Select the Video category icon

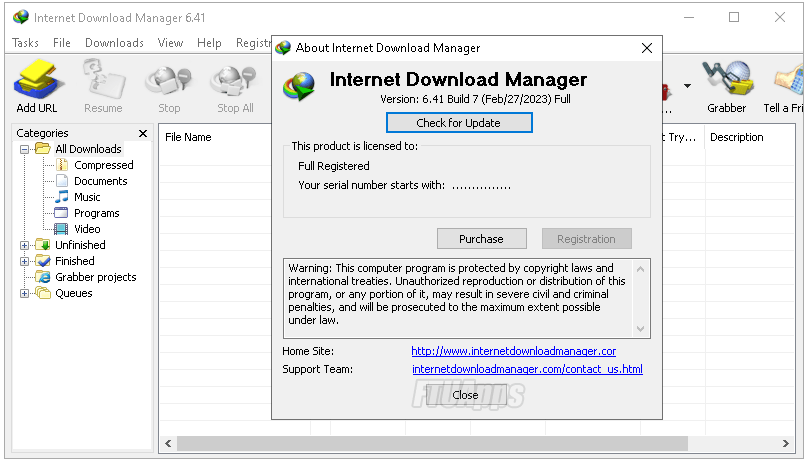click(x=61, y=228)
